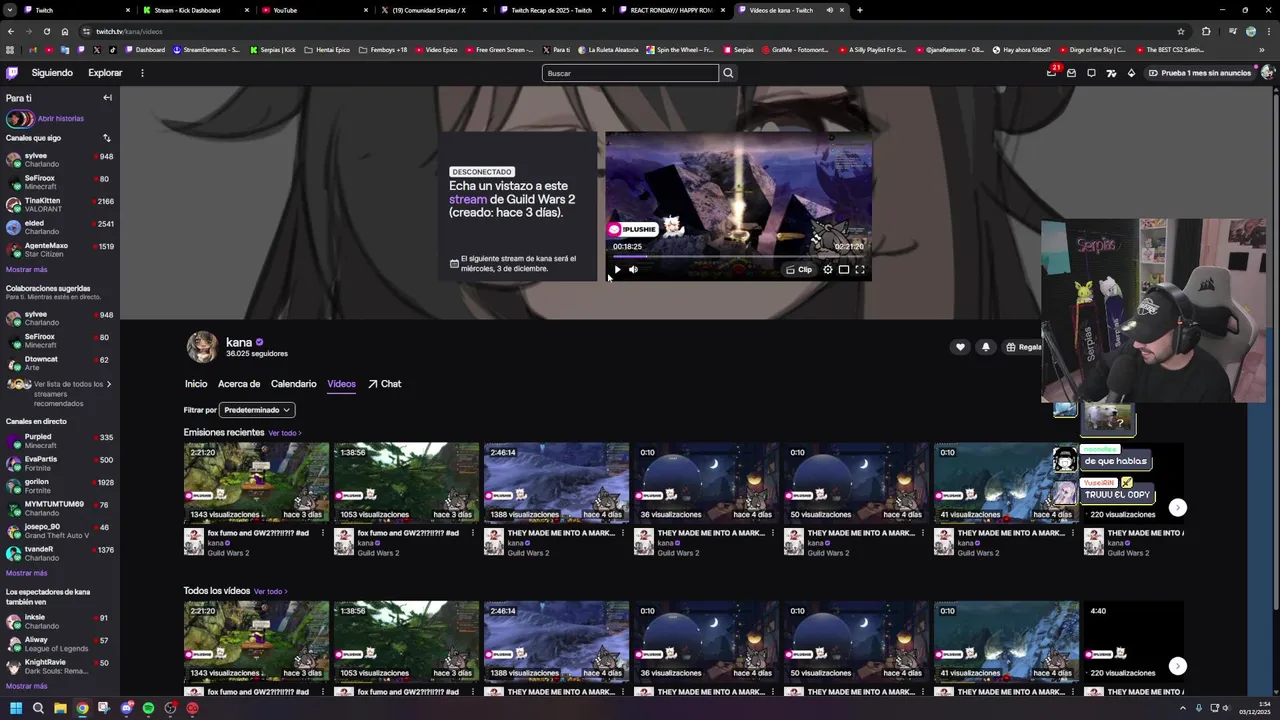Expand Mostrar más under espectadores de kana
Screen dimensions: 1280x720
click(26, 686)
